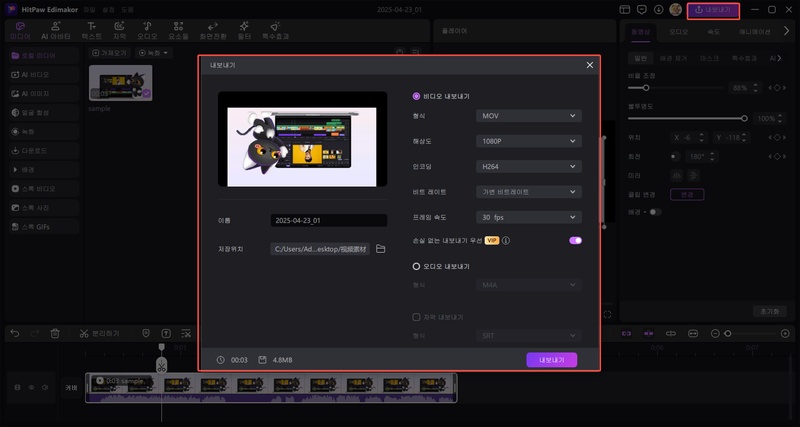Expand the 배경 sidebar group
Viewport: 800px width, 427px height.
click(x=44, y=169)
